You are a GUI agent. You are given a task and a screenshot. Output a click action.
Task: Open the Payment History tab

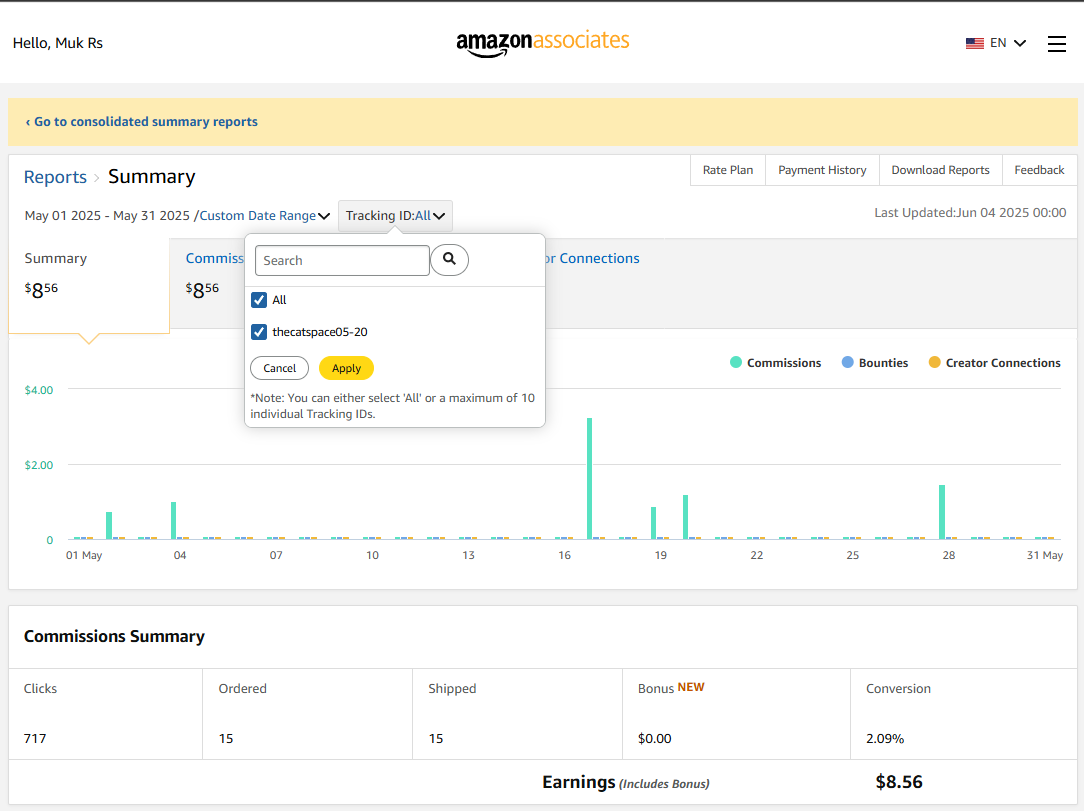(x=822, y=170)
